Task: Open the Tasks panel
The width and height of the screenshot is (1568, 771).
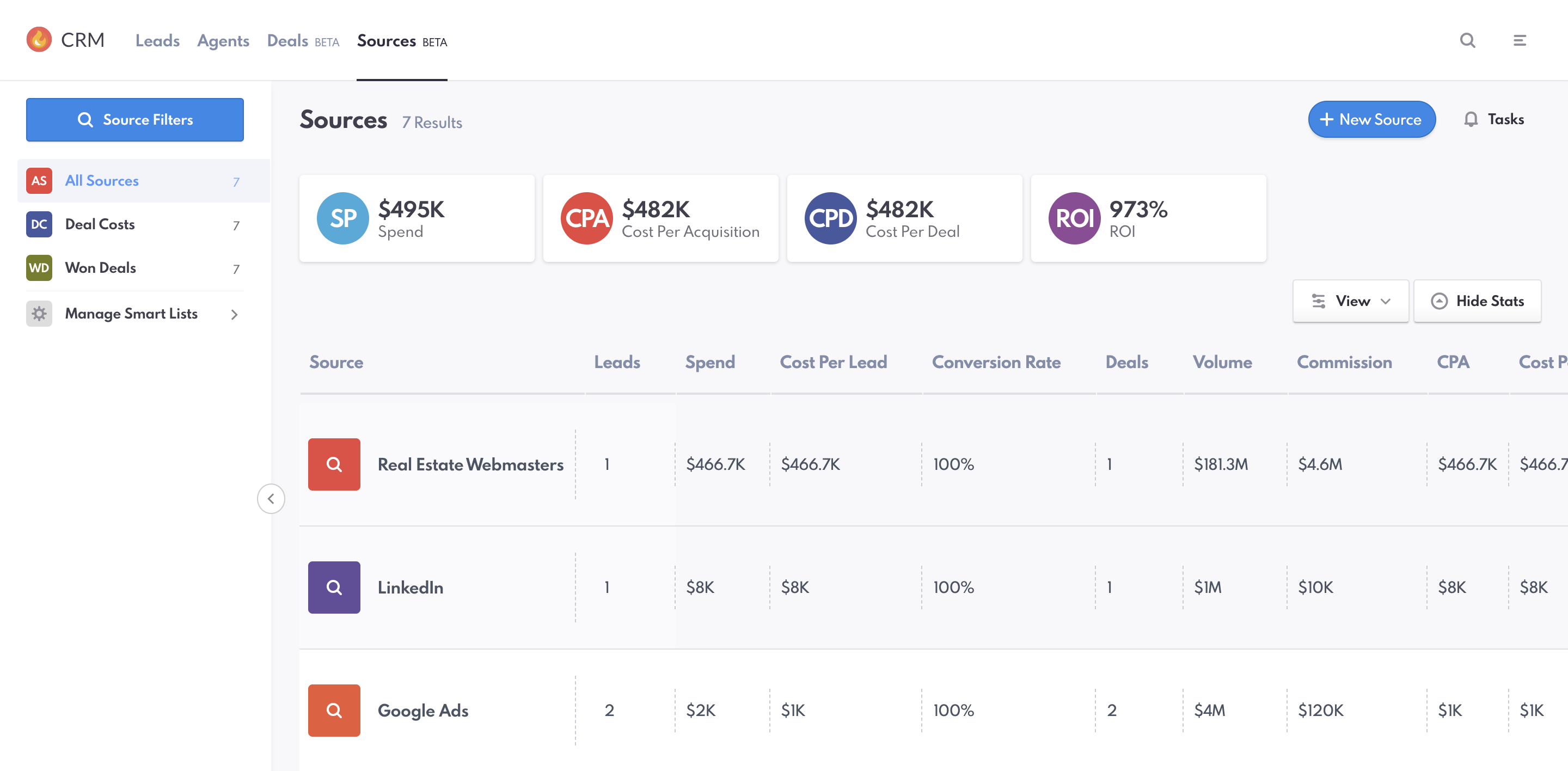Action: tap(1494, 119)
